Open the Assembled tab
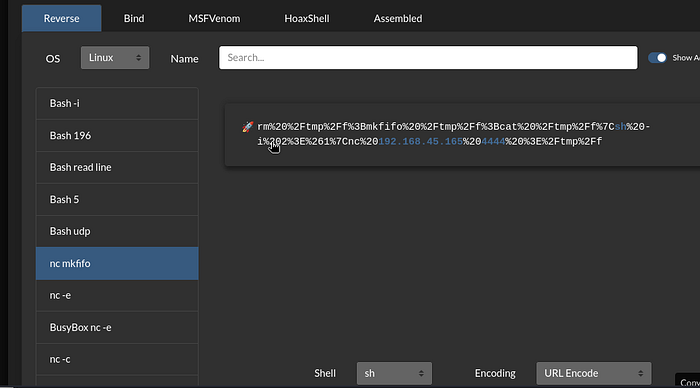The height and width of the screenshot is (388, 700). click(398, 18)
